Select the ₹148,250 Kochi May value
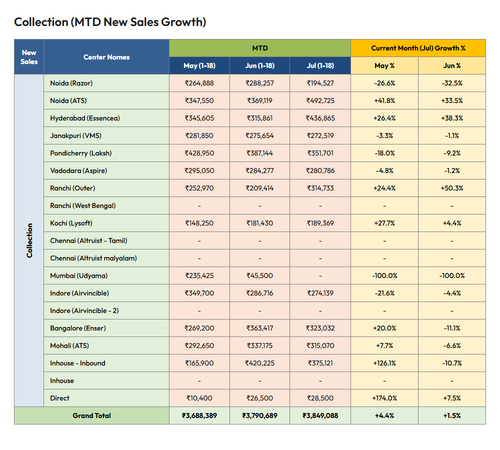Image resolution: width=500 pixels, height=450 pixels. (199, 223)
